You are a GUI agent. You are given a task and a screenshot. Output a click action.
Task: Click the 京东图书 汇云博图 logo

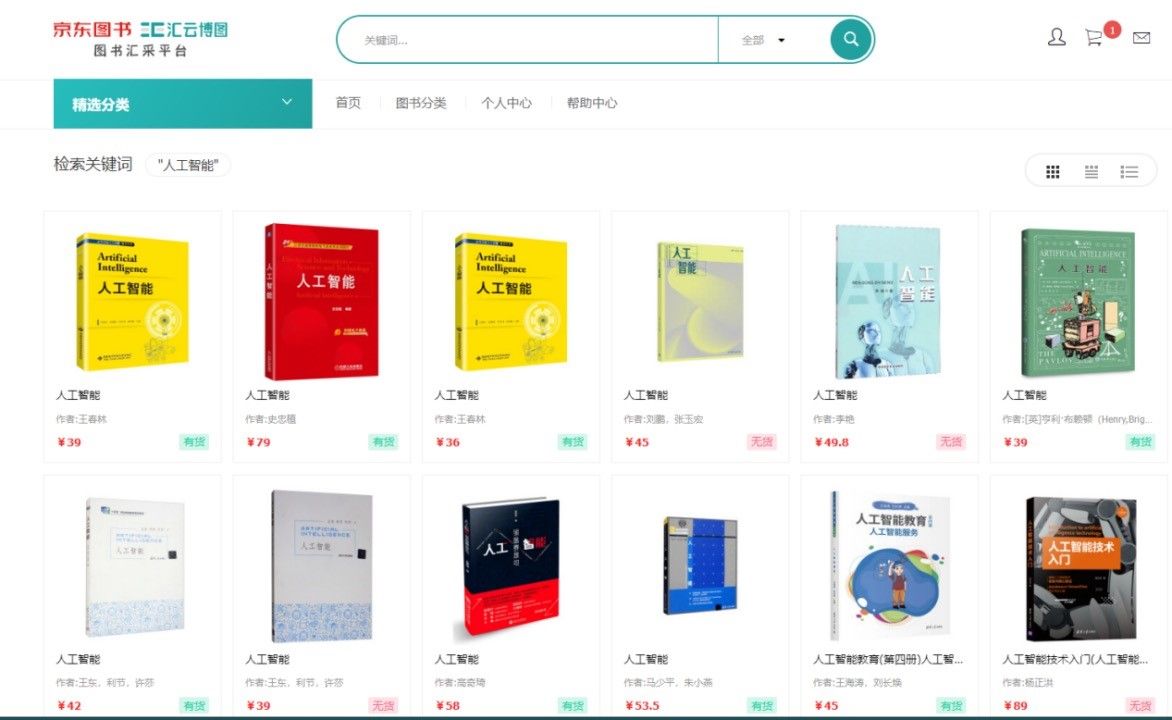(x=140, y=39)
